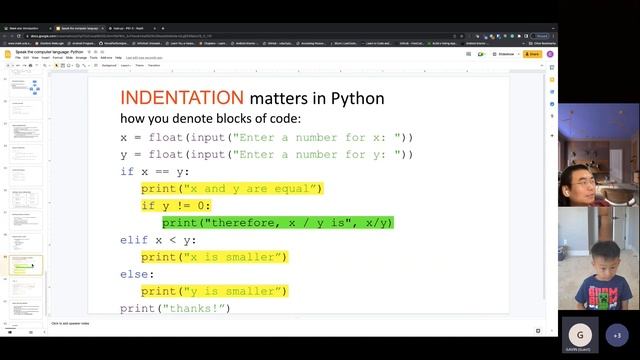
Task: Open the View menu
Action: tap(35, 58)
